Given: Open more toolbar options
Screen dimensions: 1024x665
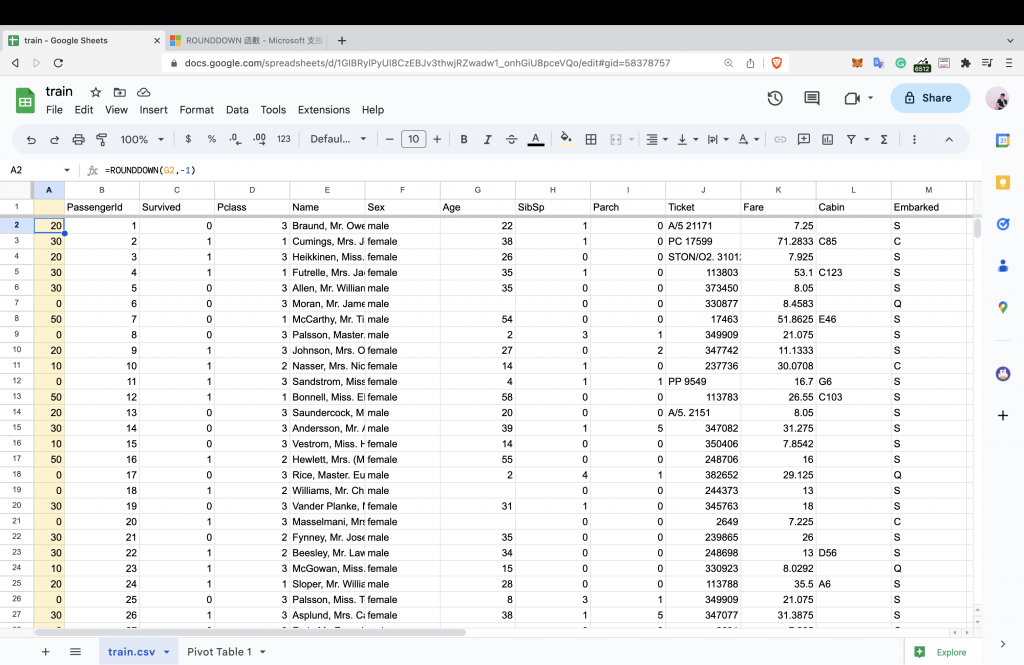Looking at the screenshot, I should click(914, 139).
